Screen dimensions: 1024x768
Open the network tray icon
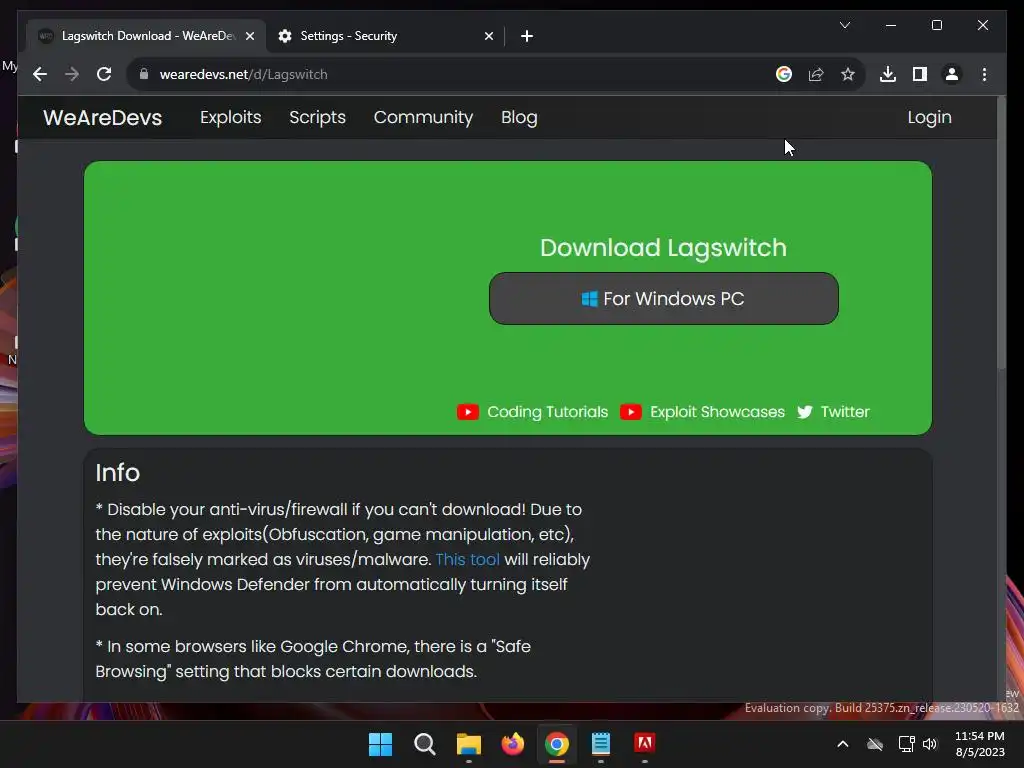(906, 744)
